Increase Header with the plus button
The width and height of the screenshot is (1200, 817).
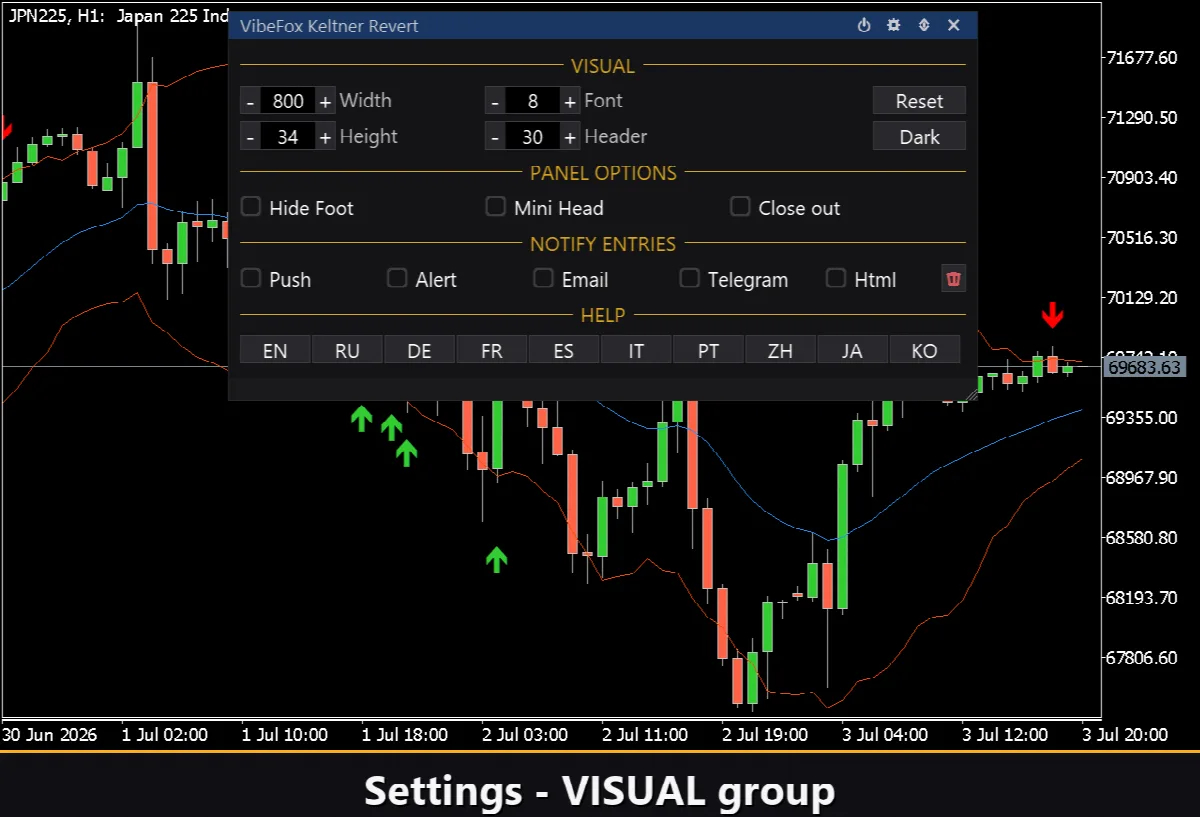tap(569, 137)
